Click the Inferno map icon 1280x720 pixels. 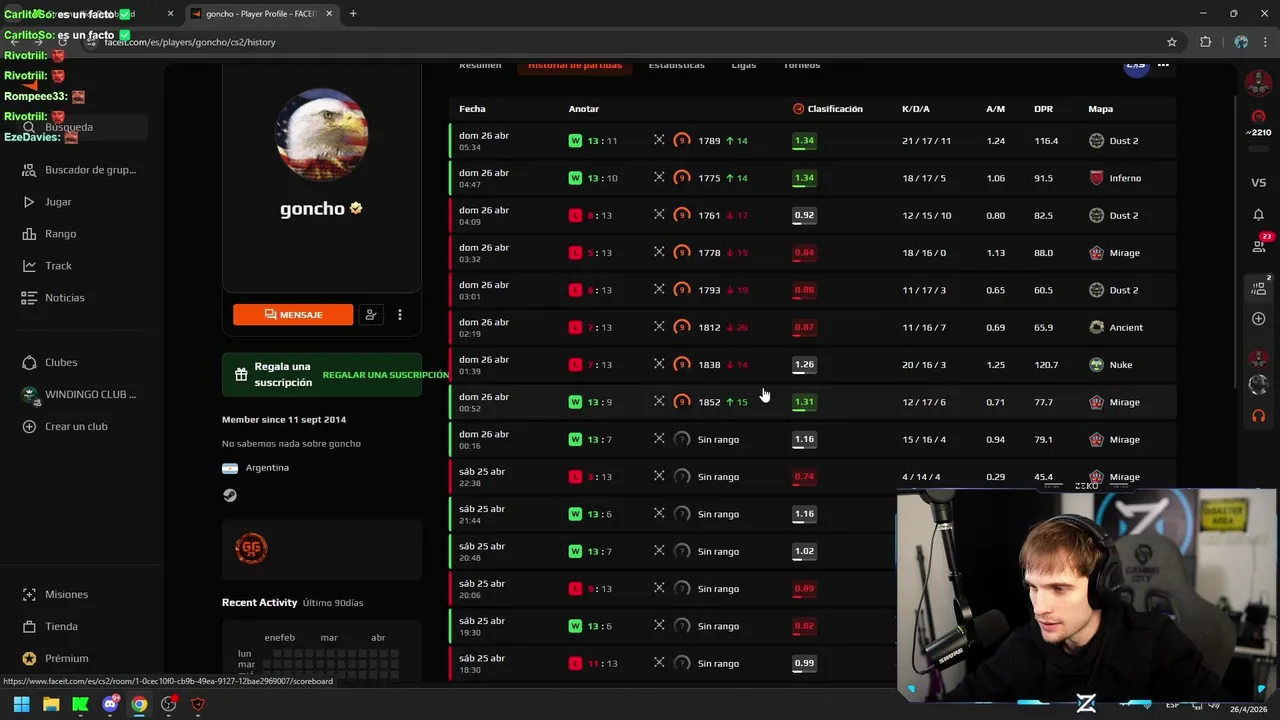pyautogui.click(x=1097, y=178)
